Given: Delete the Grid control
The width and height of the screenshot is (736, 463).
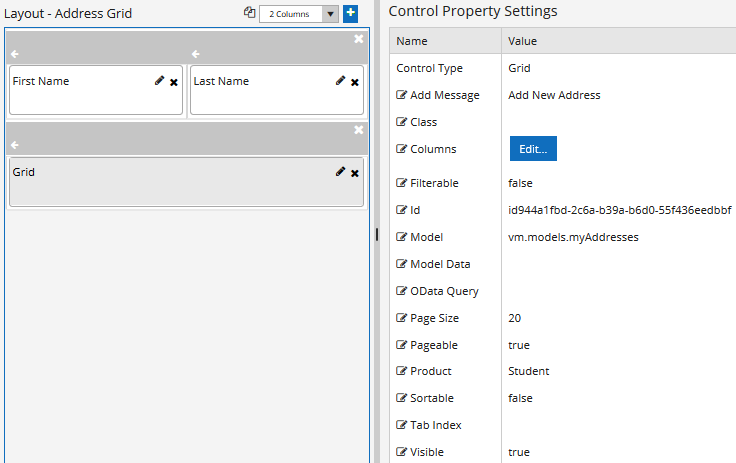Looking at the screenshot, I should tap(355, 173).
